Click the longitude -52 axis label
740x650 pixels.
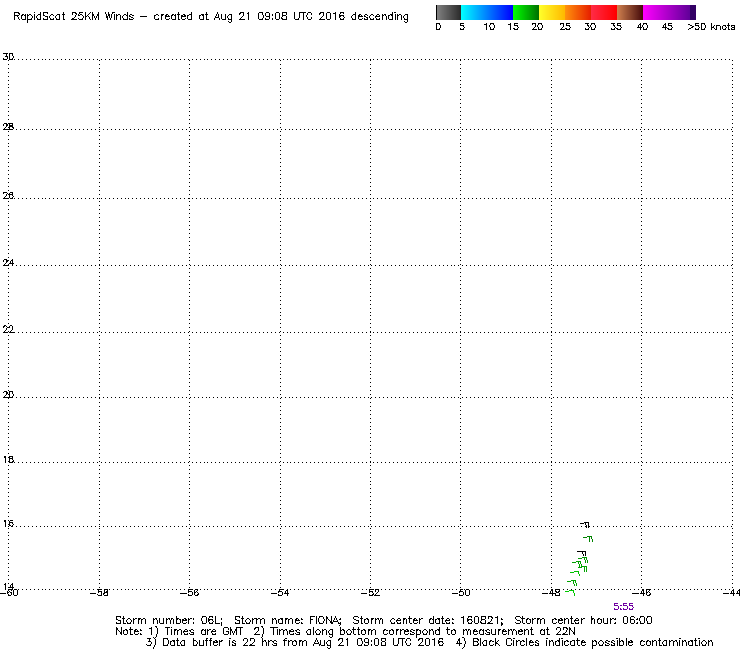tap(370, 593)
